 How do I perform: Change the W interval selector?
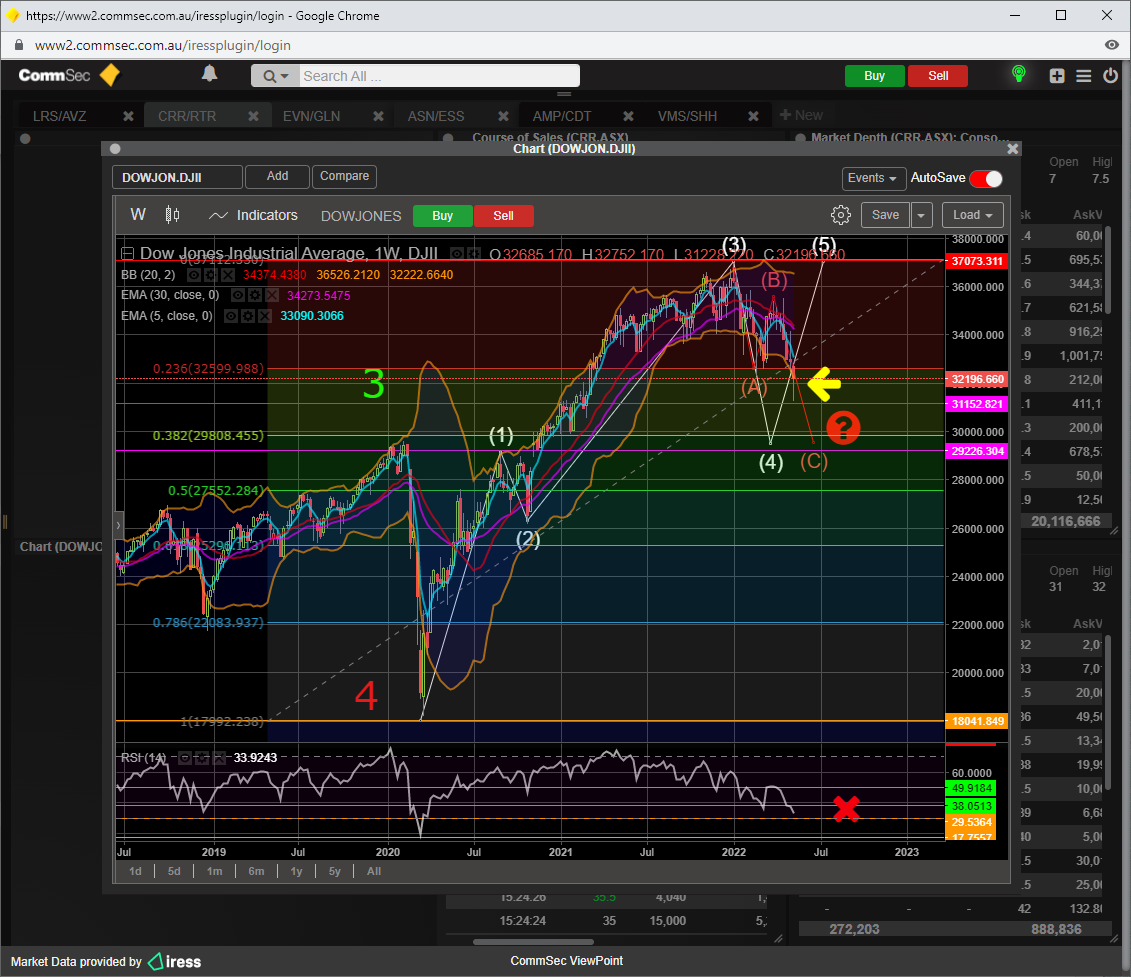(x=138, y=215)
